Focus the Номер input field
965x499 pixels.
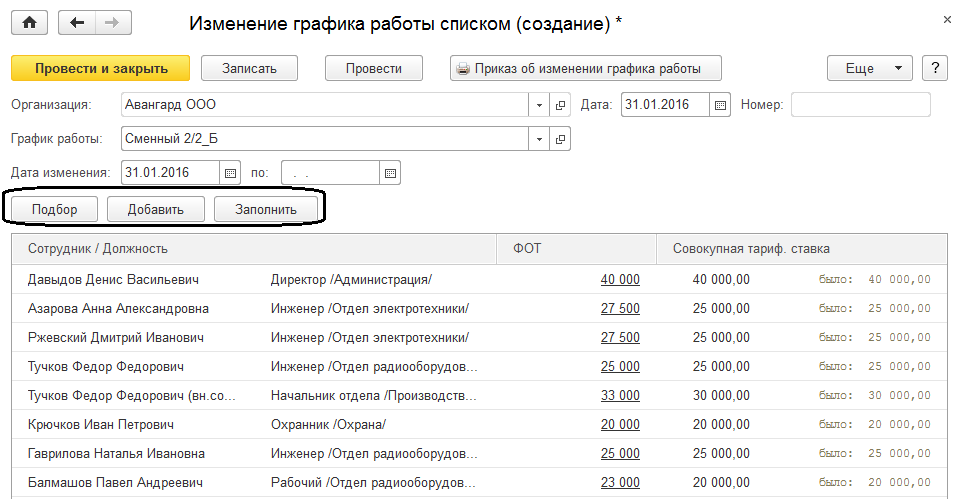pos(860,105)
